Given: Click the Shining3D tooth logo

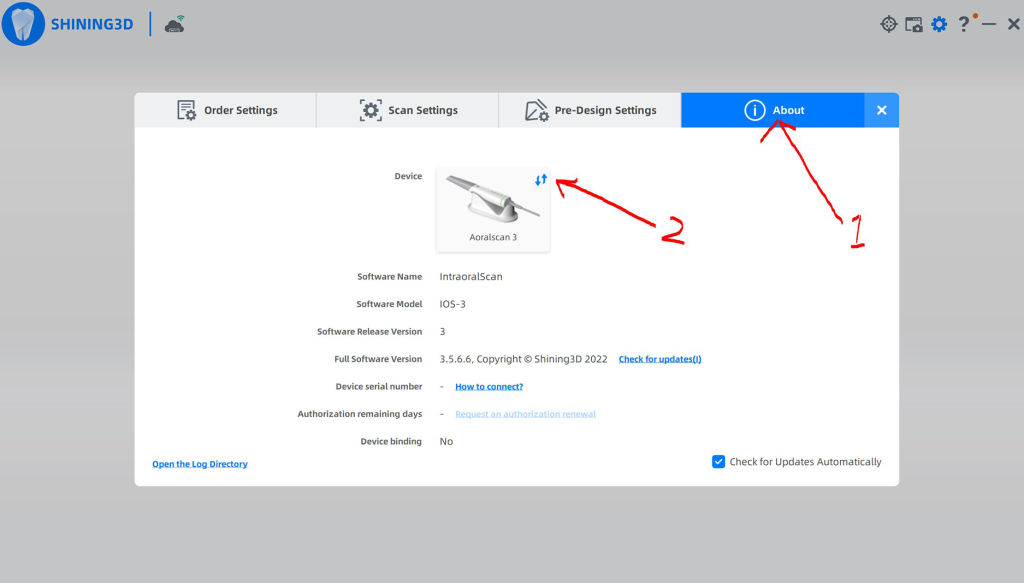Looking at the screenshot, I should [23, 24].
